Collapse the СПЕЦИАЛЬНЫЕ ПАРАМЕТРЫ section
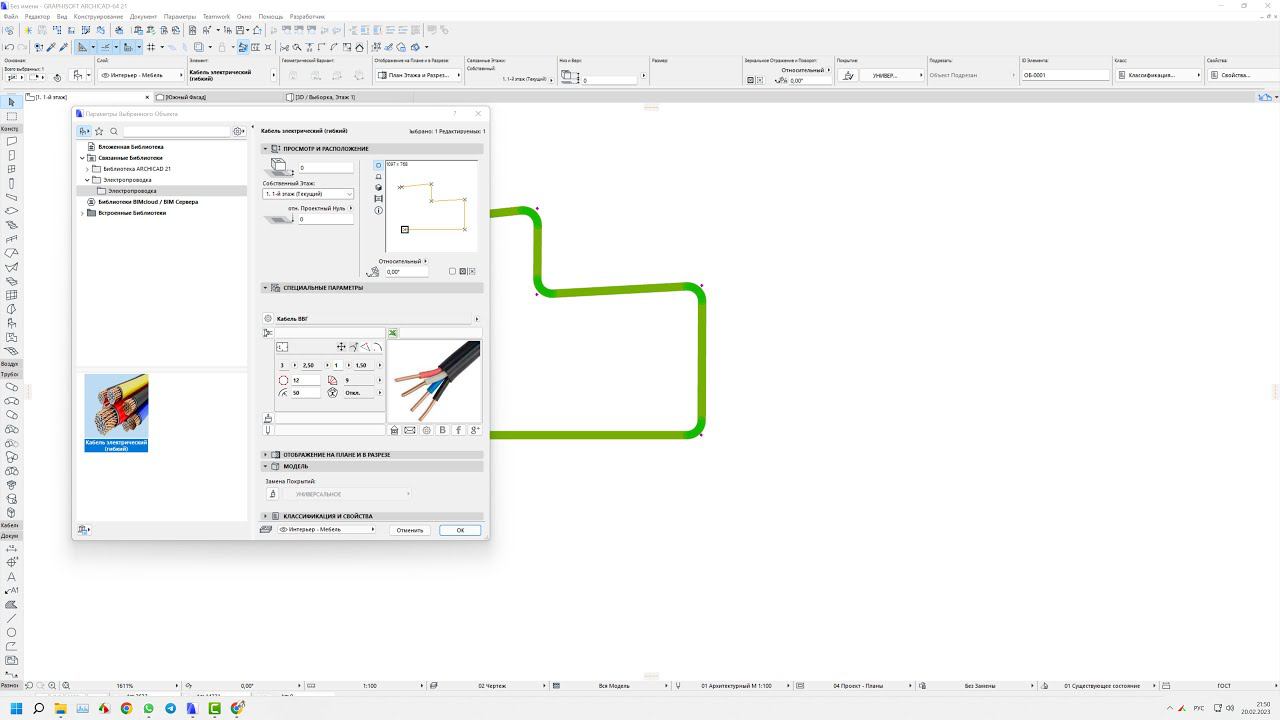The width and height of the screenshot is (1280, 720). pyautogui.click(x=266, y=288)
